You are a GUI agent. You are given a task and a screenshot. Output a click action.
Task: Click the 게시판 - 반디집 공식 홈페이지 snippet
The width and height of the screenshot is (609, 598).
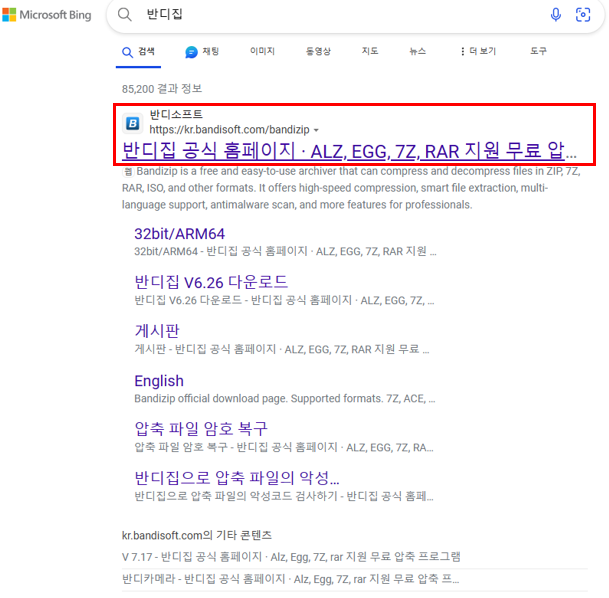pos(282,349)
